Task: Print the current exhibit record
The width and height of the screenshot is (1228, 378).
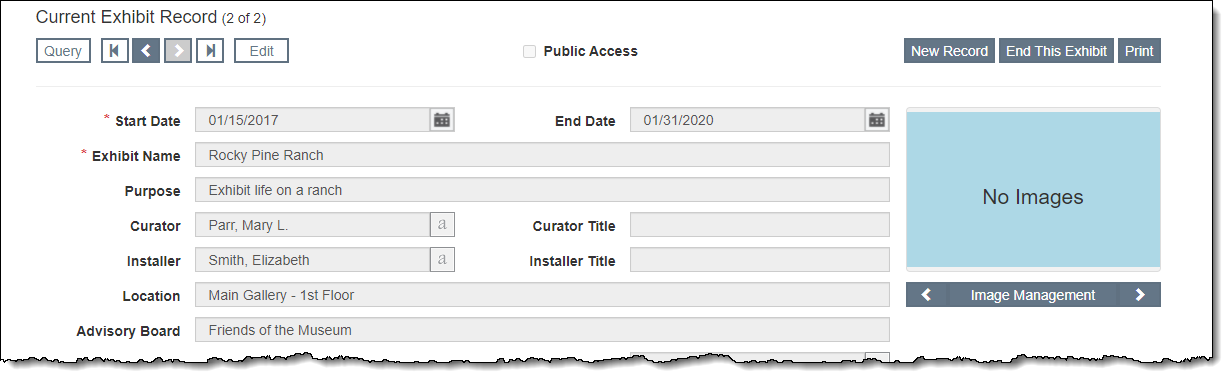Action: pos(1139,51)
